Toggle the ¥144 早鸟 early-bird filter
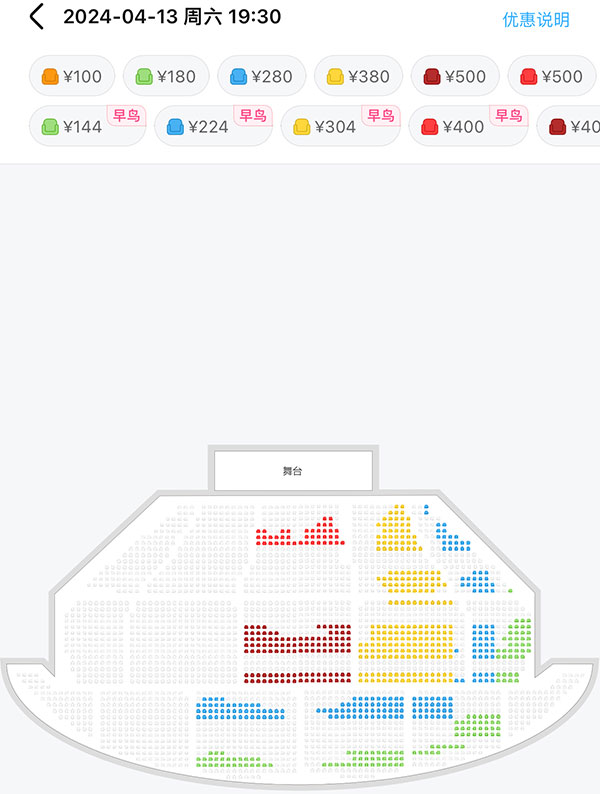Screen dimensions: 600x794 88,126
